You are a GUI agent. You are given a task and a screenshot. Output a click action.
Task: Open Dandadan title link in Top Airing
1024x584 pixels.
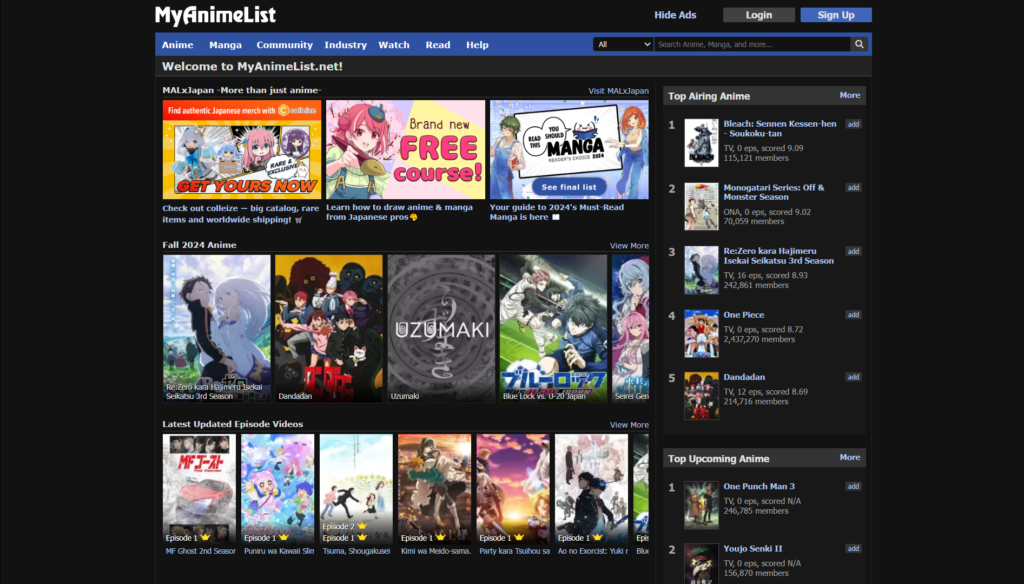click(744, 377)
